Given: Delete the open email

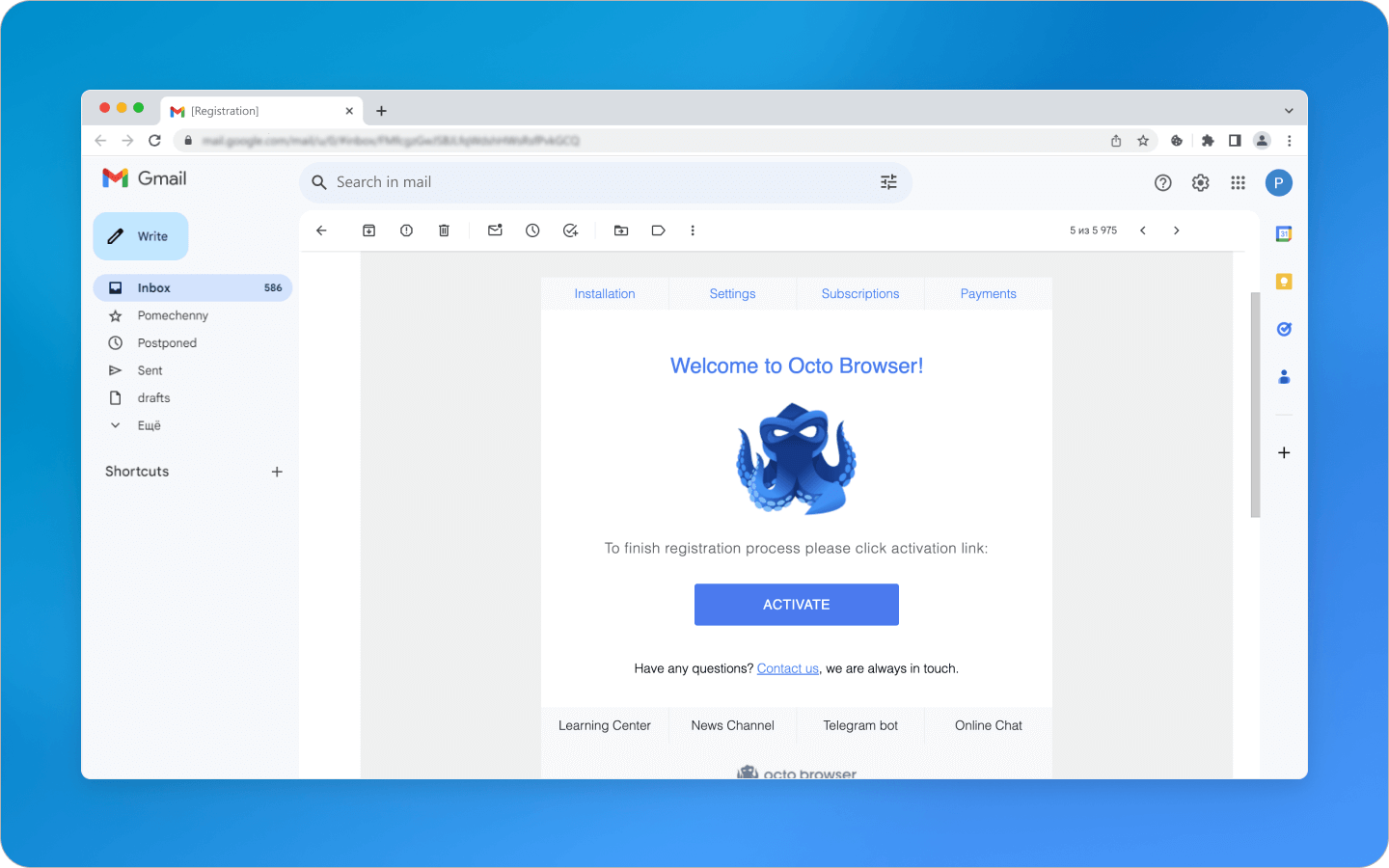Looking at the screenshot, I should [x=444, y=231].
